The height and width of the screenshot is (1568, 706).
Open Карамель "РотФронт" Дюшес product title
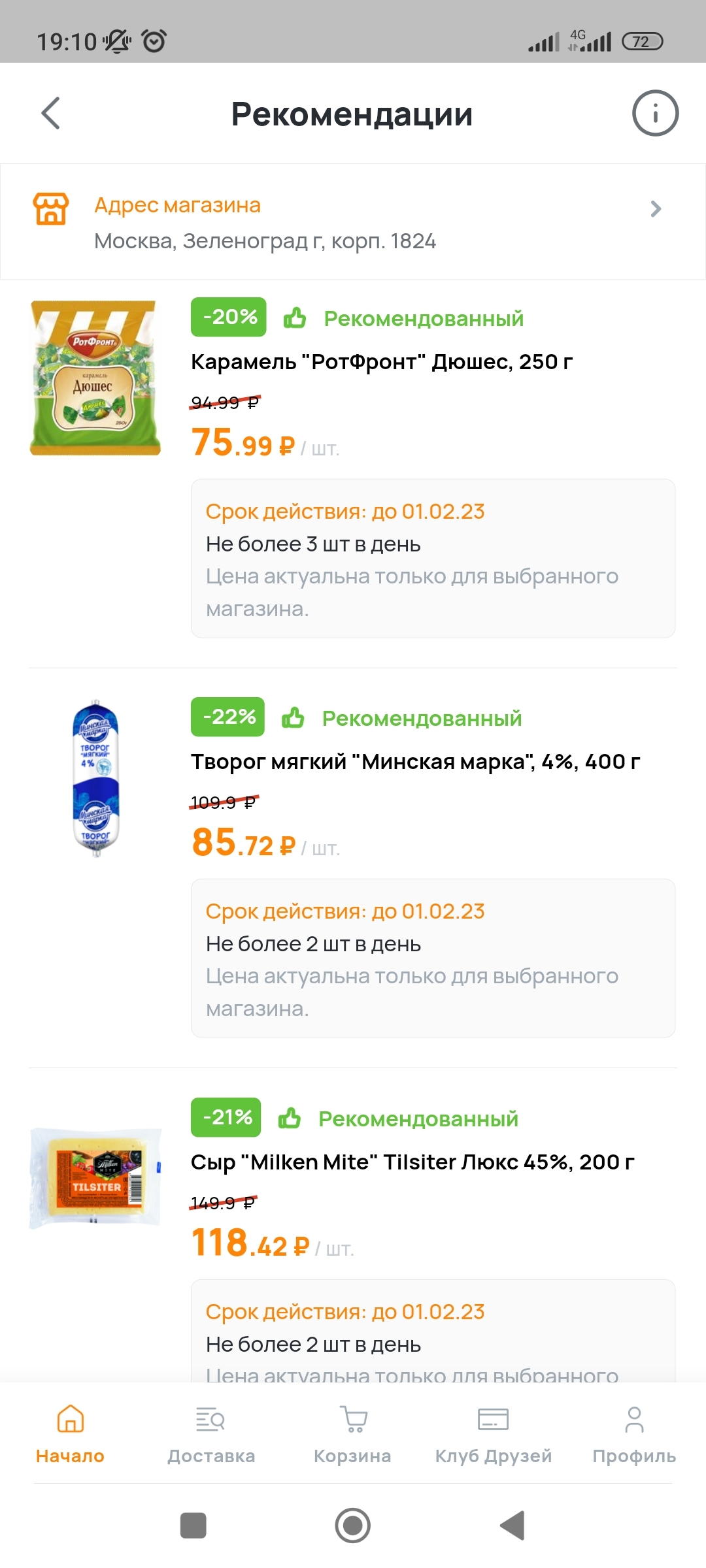click(382, 362)
